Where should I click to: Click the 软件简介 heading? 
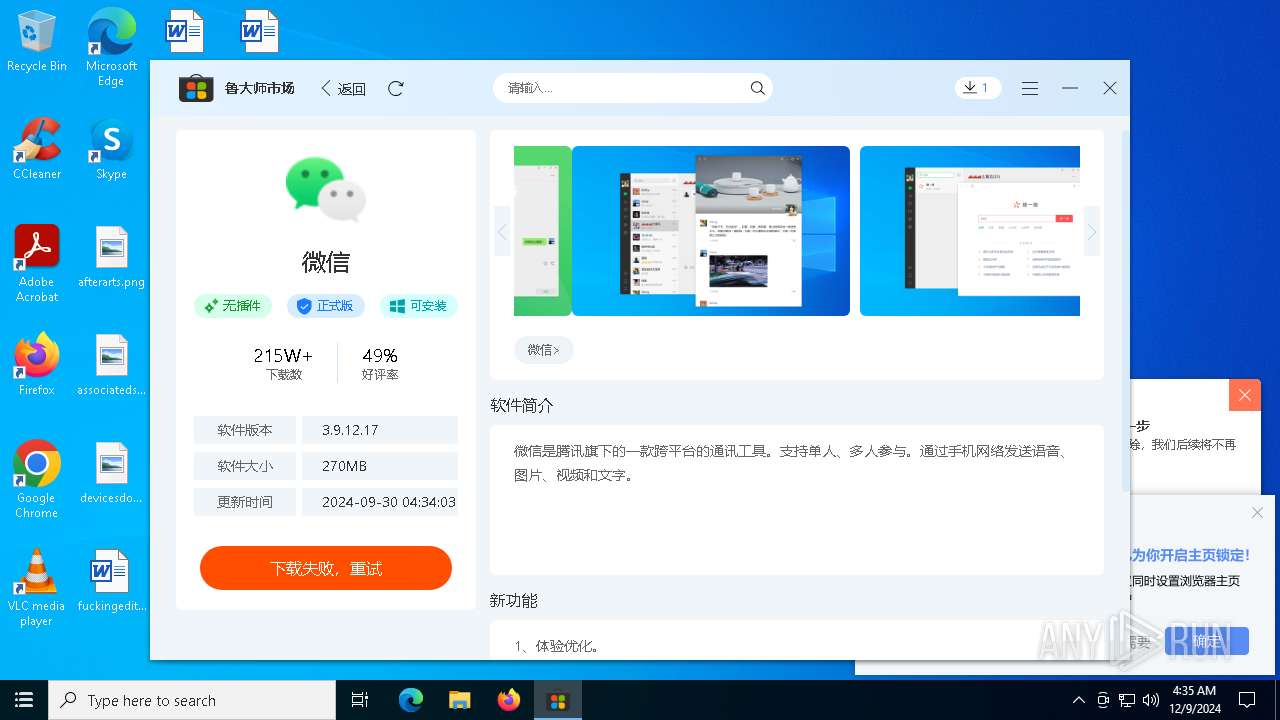click(x=522, y=405)
